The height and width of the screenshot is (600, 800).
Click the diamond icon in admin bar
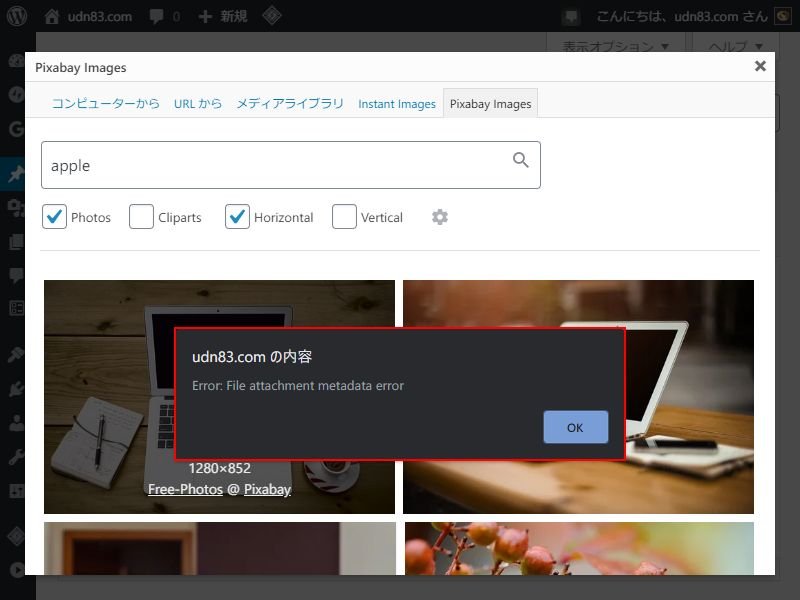pyautogui.click(x=272, y=16)
